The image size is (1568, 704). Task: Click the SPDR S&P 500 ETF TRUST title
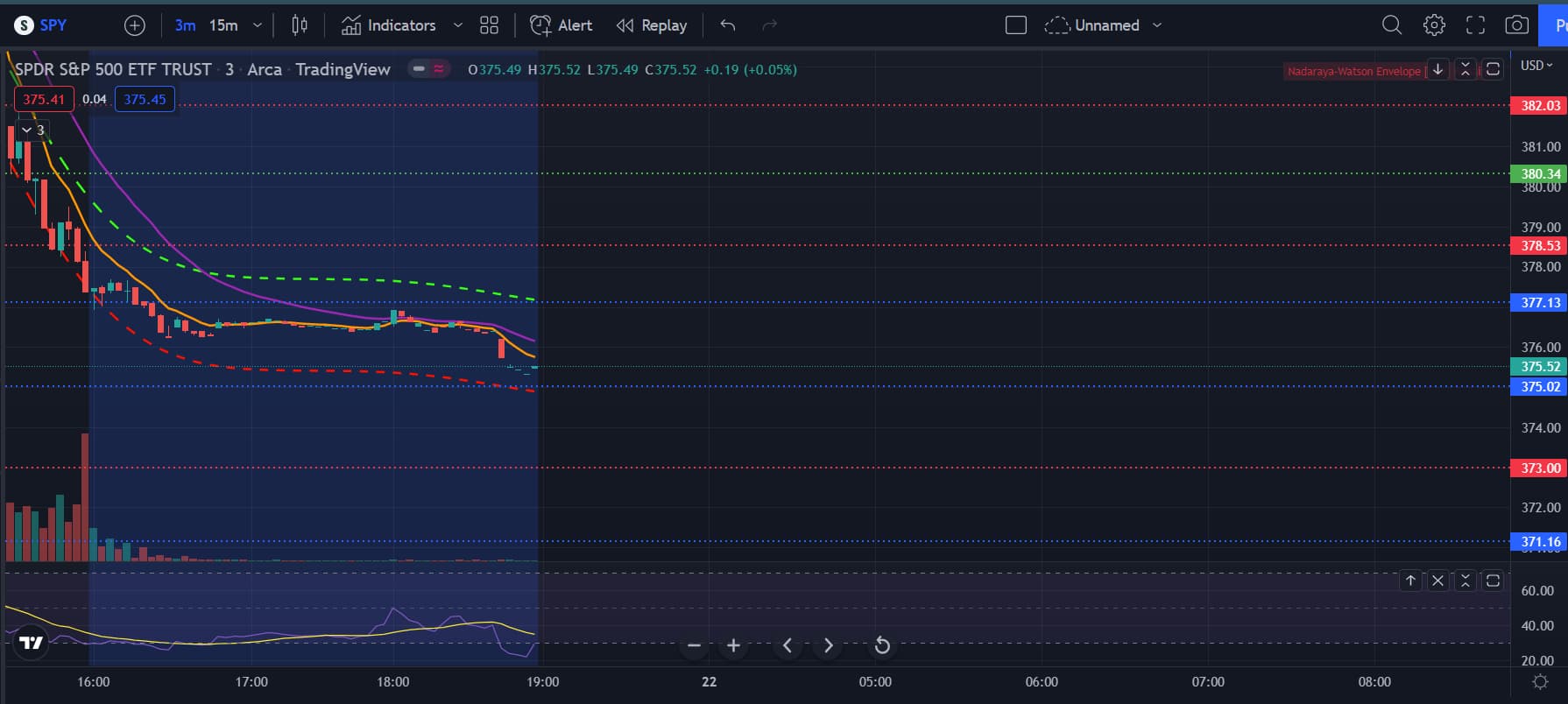[x=113, y=69]
